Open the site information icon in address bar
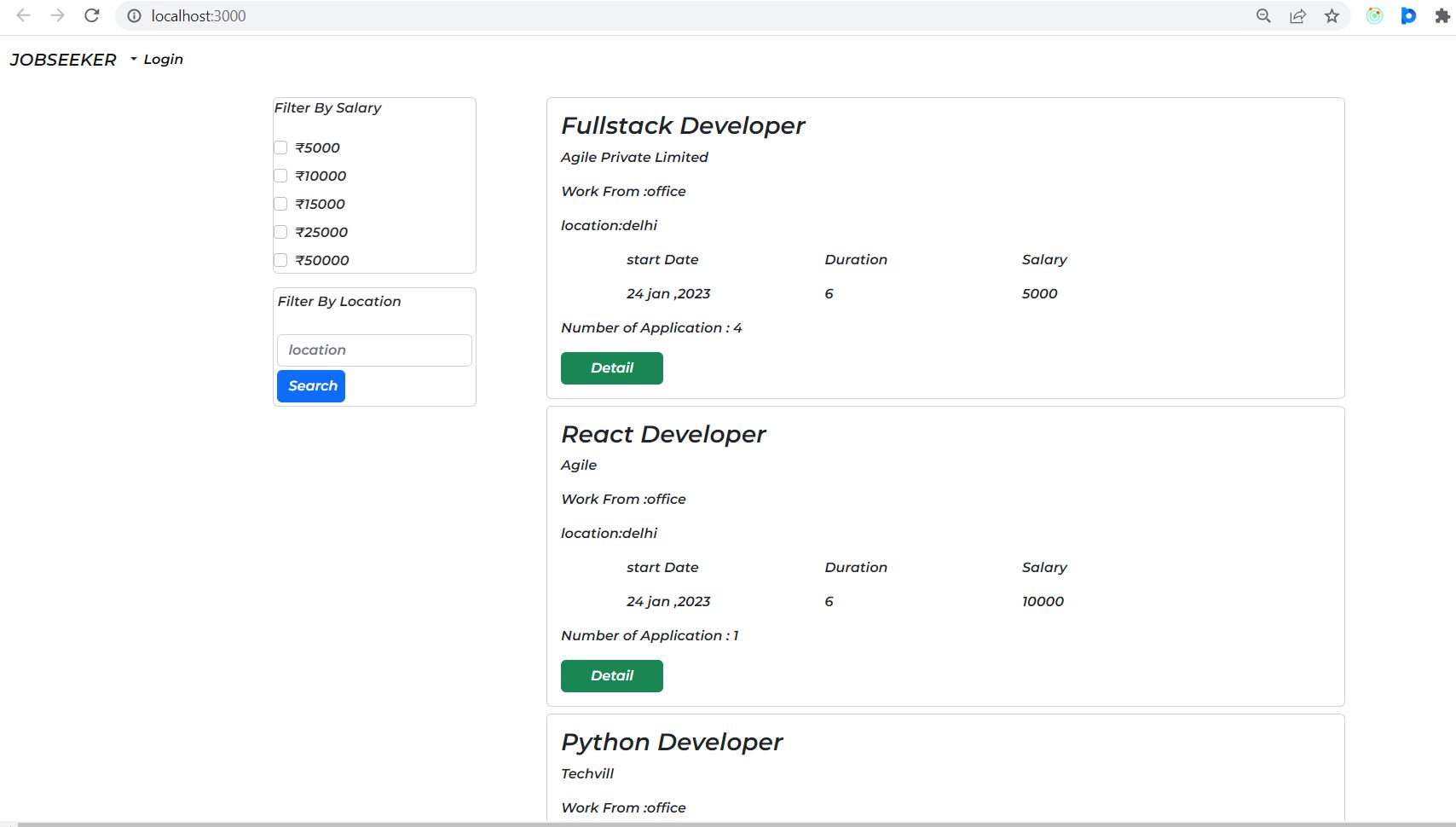The image size is (1456, 827). (x=134, y=15)
